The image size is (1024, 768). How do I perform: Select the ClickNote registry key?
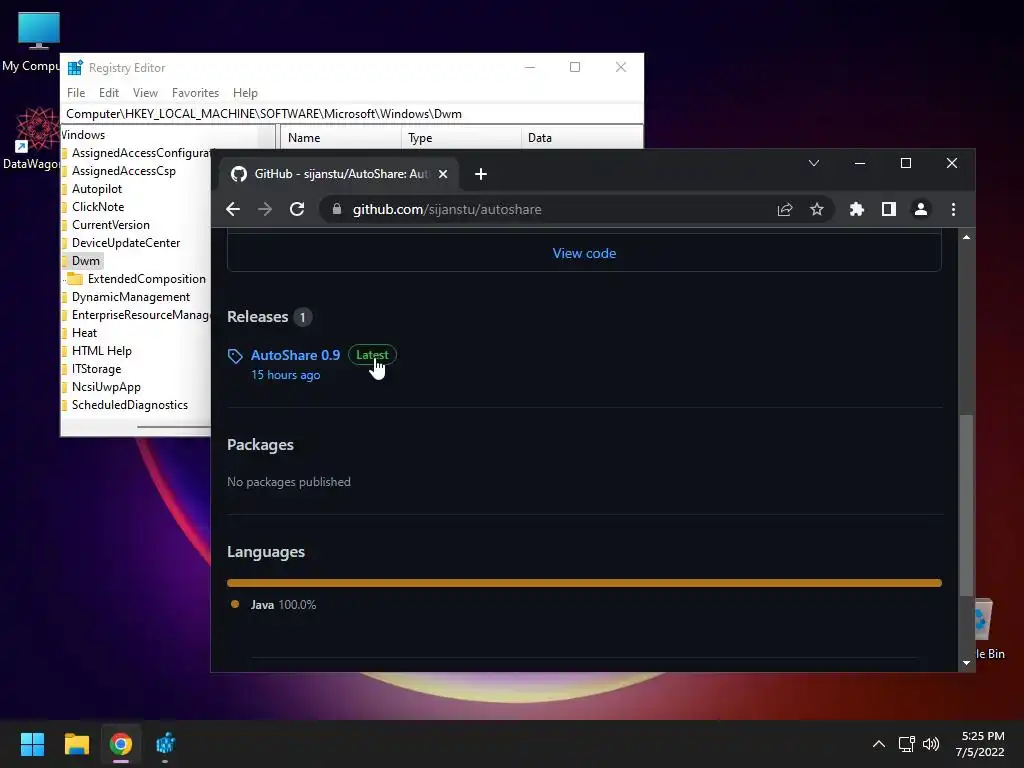coord(98,207)
